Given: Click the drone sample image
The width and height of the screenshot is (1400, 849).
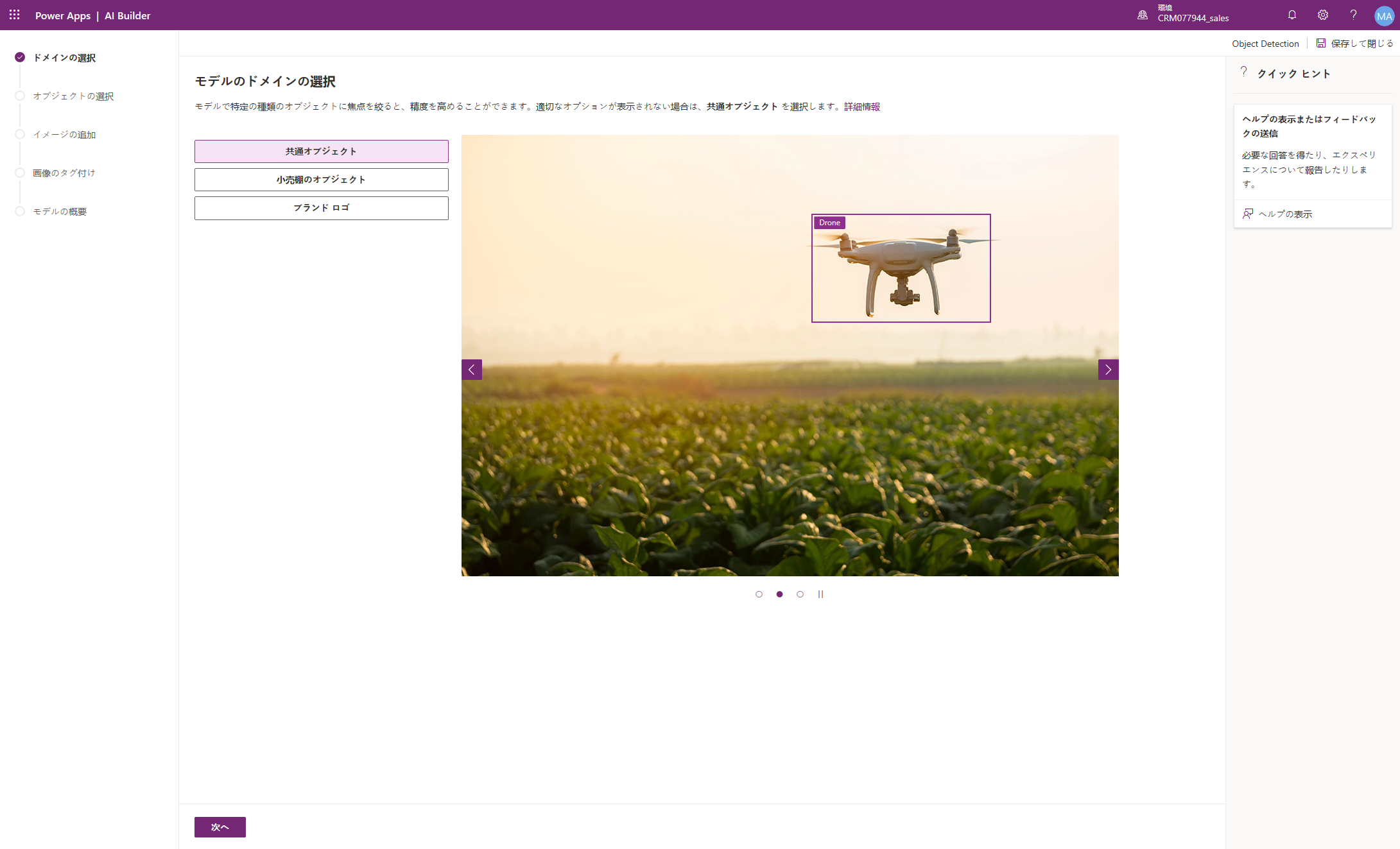Looking at the screenshot, I should pyautogui.click(x=790, y=356).
